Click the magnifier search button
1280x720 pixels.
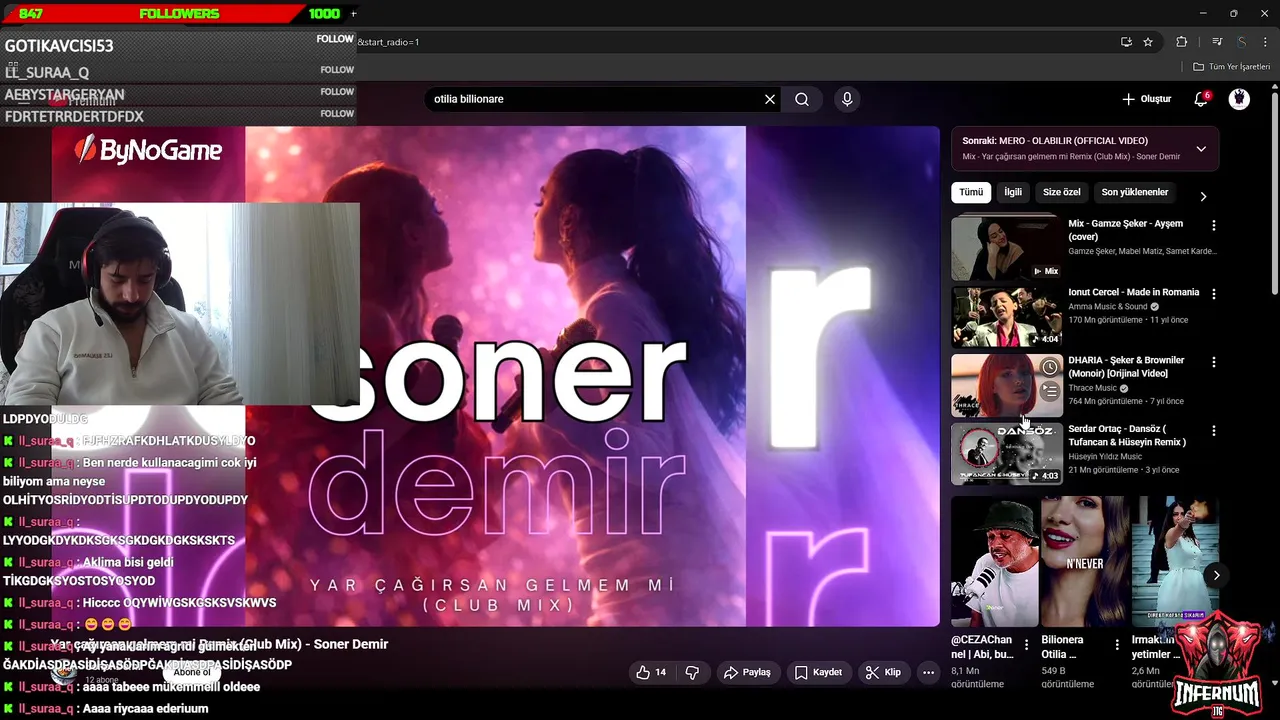(802, 99)
